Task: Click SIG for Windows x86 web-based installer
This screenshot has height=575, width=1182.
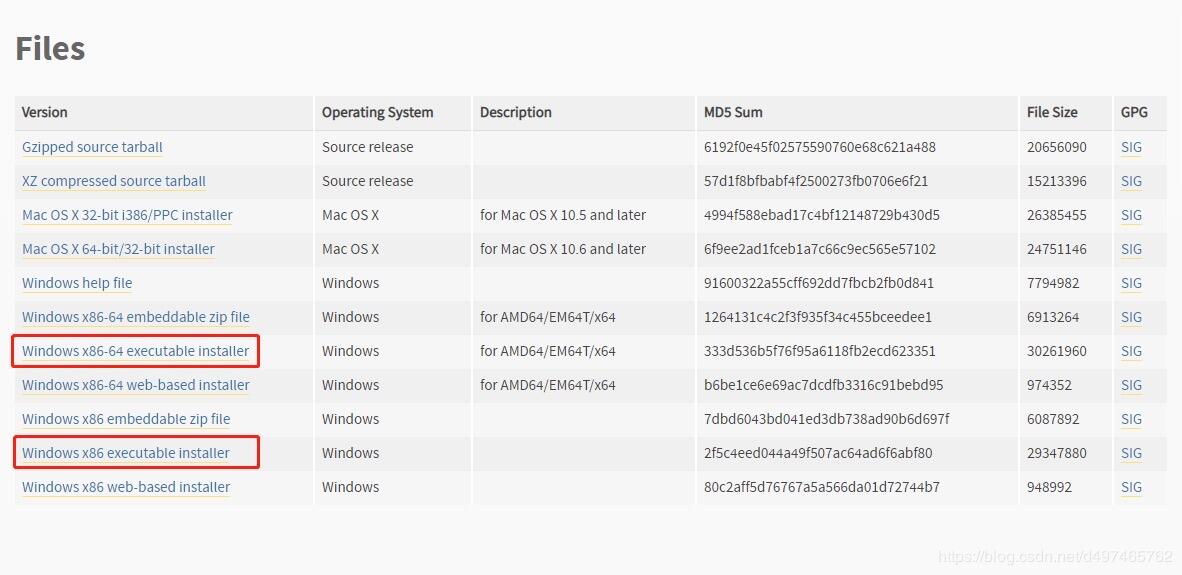Action: pyautogui.click(x=1131, y=487)
